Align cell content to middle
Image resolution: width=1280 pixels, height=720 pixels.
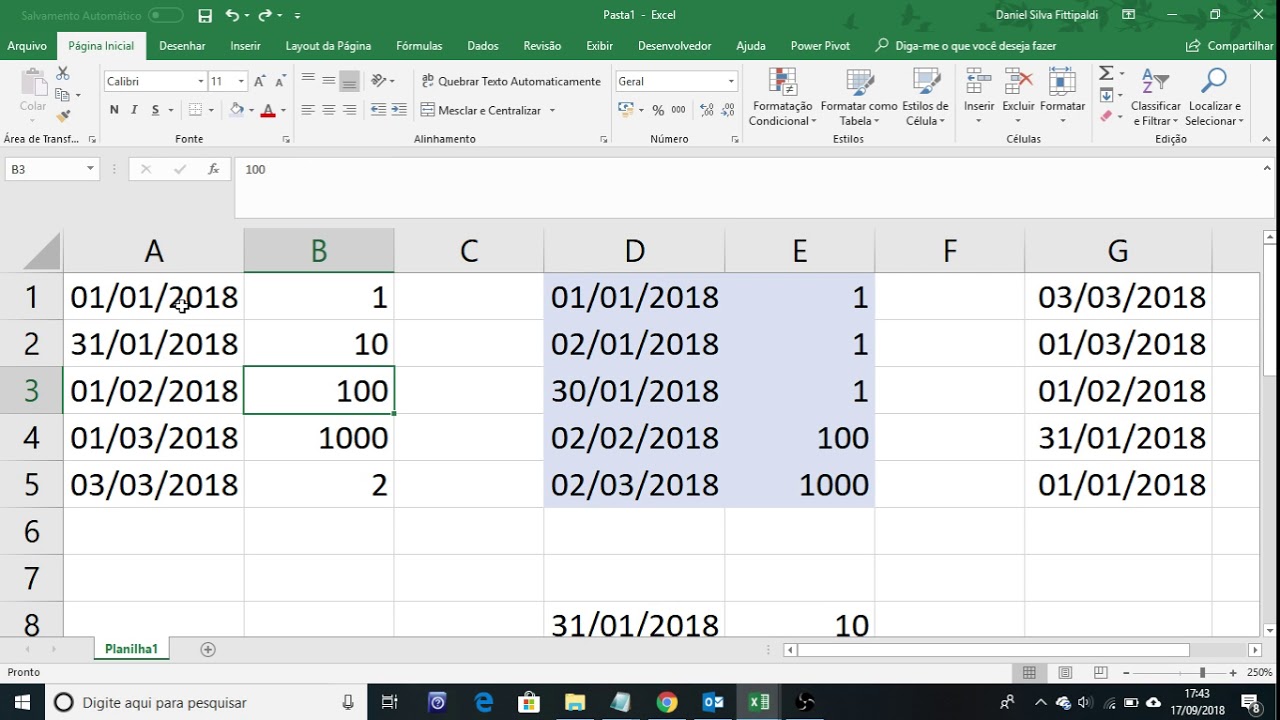pos(328,81)
